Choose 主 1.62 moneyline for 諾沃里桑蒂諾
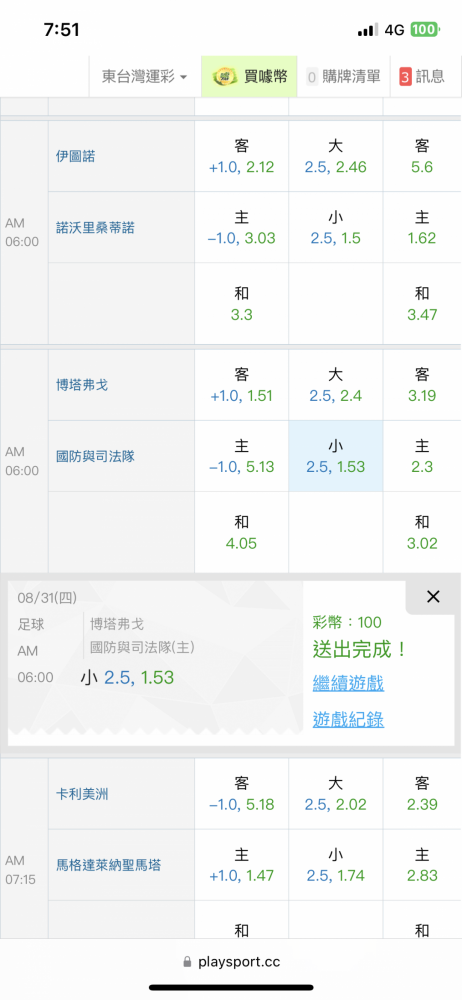This screenshot has width=462, height=1000. [x=422, y=228]
